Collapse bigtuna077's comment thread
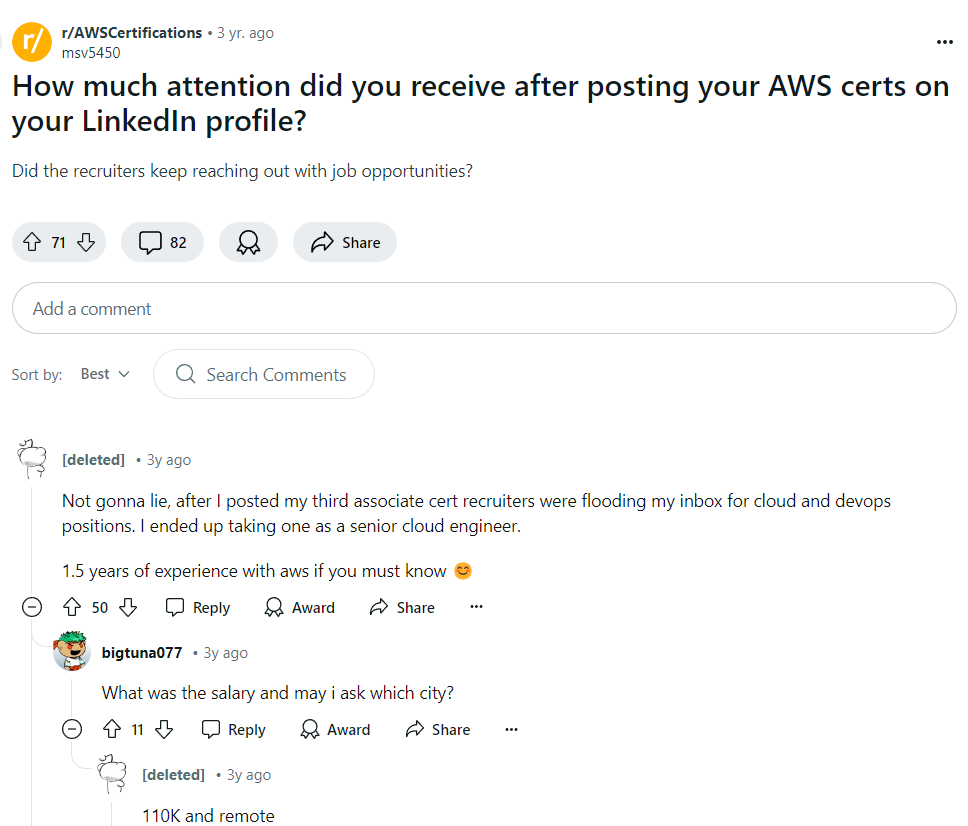This screenshot has height=826, width=968. pyautogui.click(x=72, y=729)
